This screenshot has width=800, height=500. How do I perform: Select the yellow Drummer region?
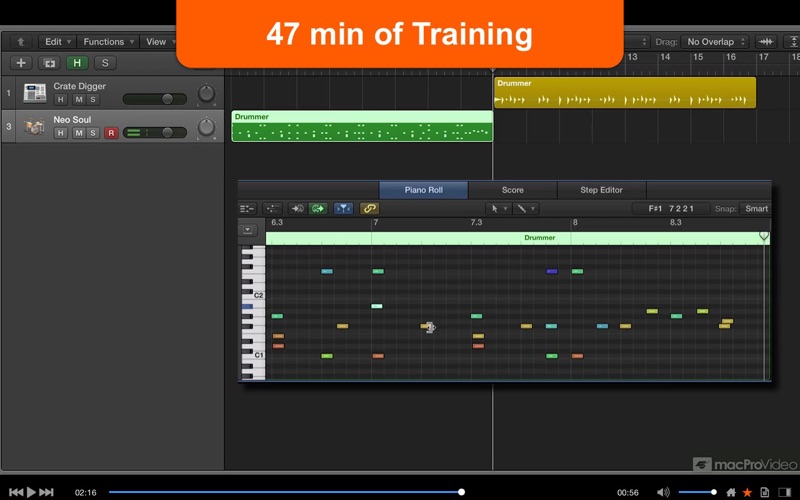point(625,92)
